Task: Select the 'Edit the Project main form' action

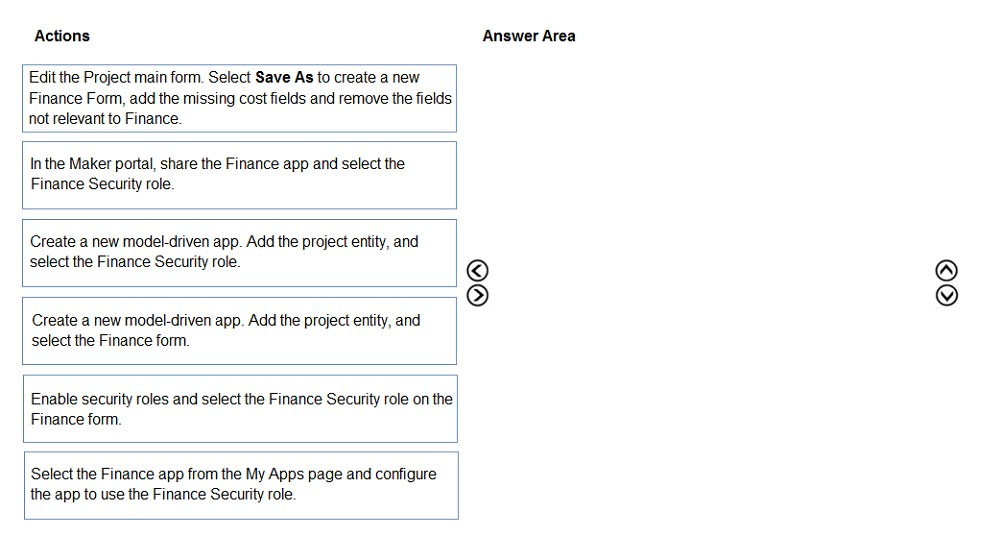Action: pyautogui.click(x=239, y=98)
